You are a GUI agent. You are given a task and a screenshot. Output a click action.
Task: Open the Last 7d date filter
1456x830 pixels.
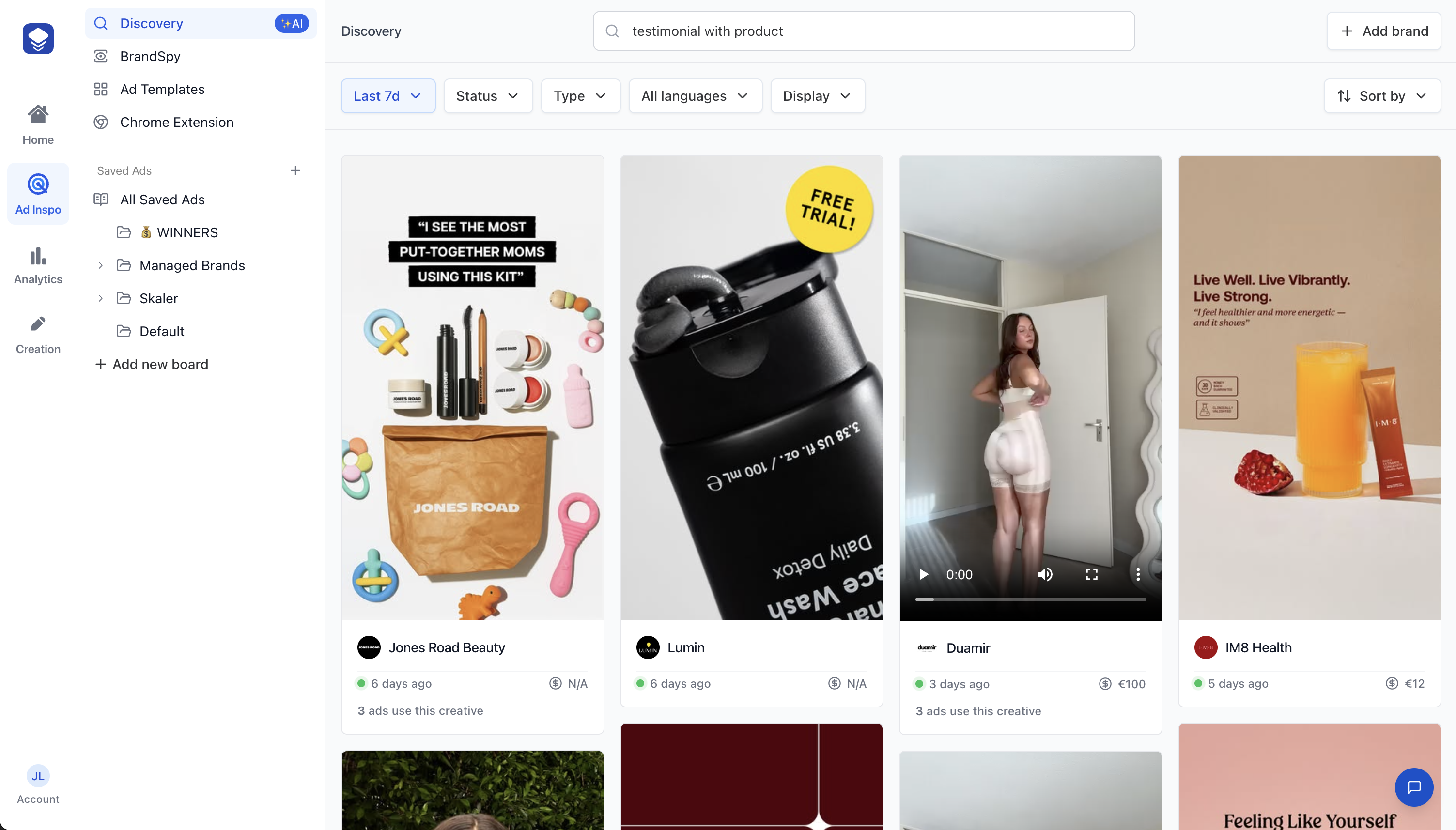coord(388,96)
